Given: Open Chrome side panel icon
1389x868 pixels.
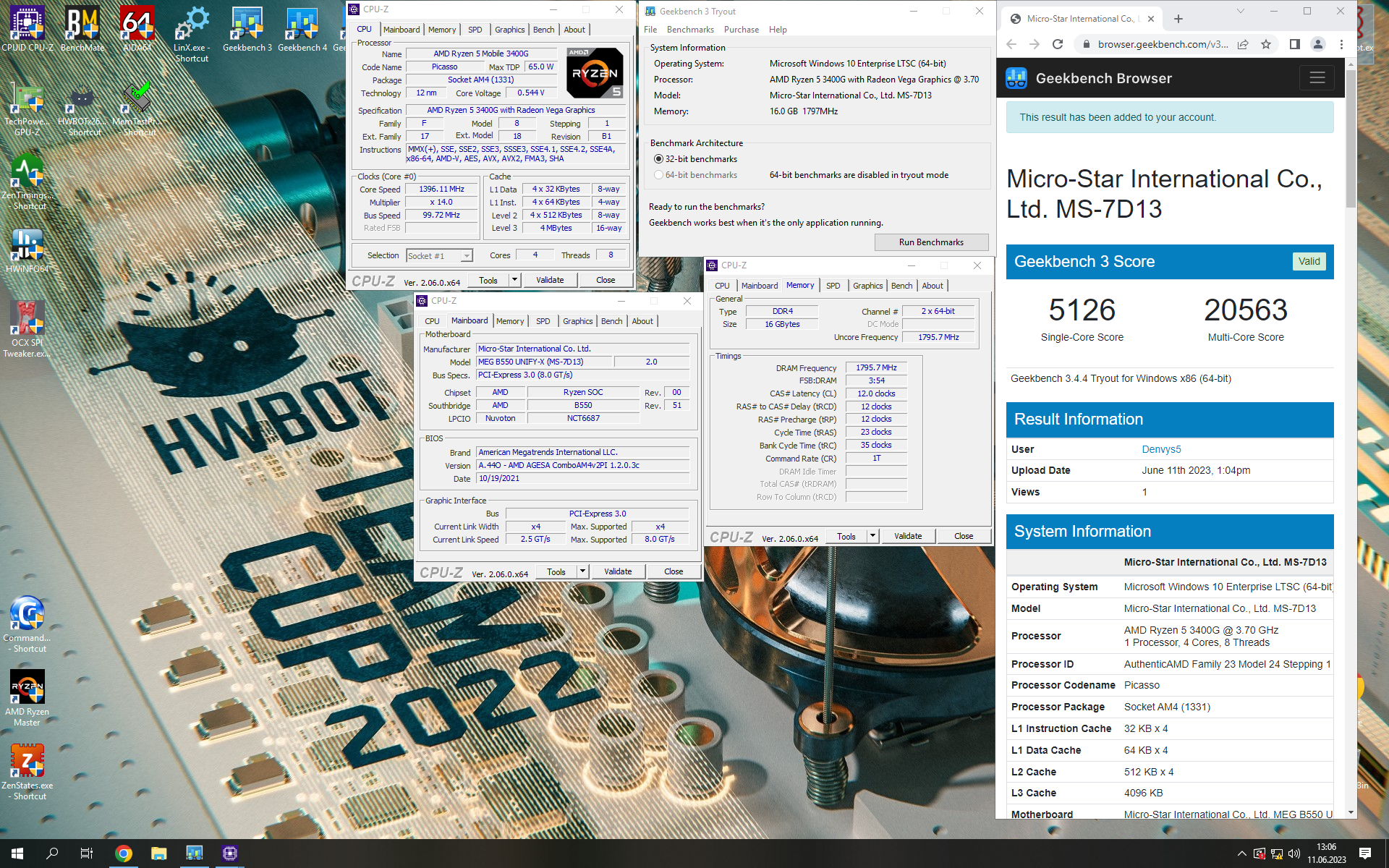Looking at the screenshot, I should point(1295,44).
